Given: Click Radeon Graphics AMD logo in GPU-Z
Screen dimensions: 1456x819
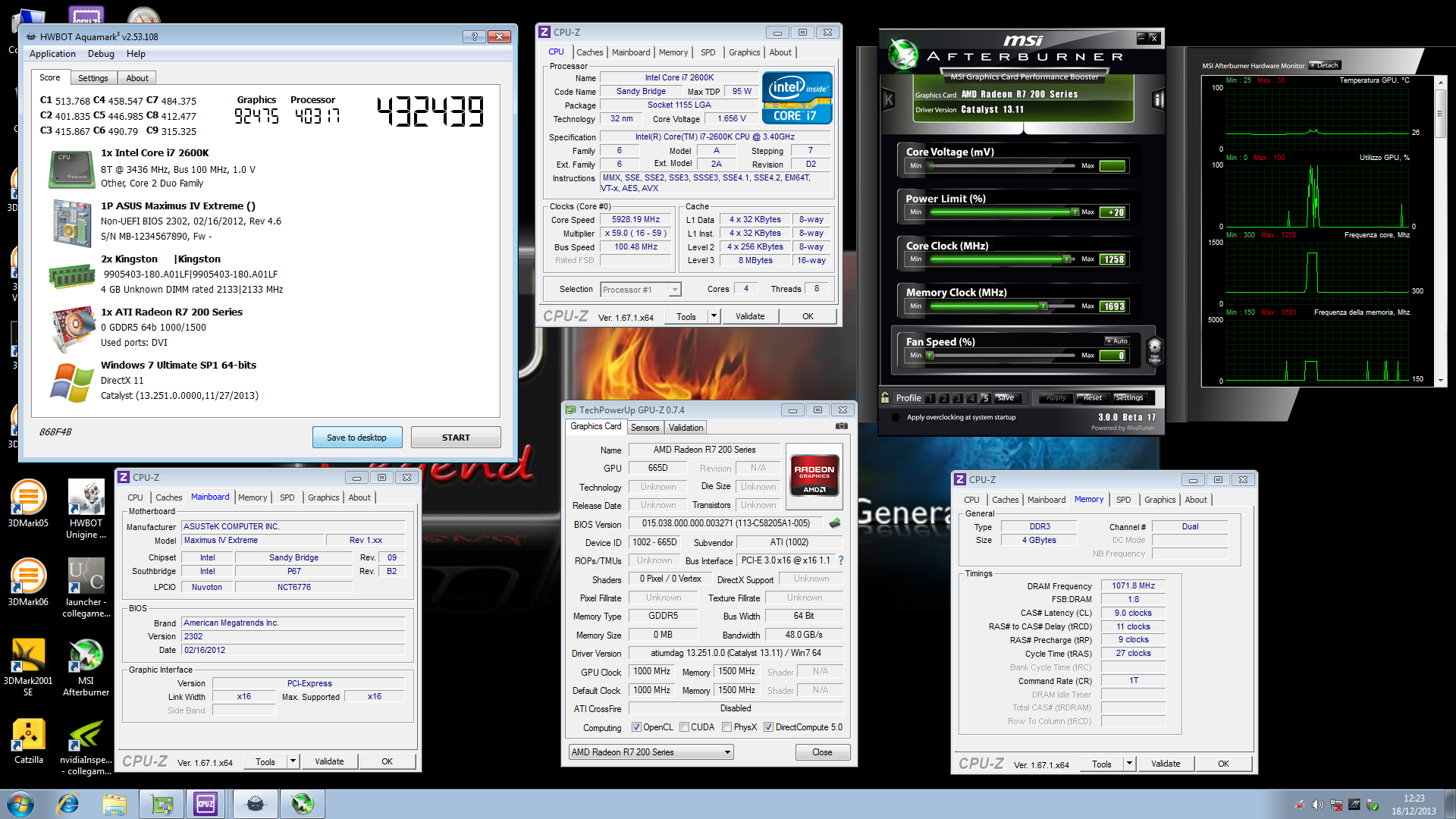Looking at the screenshot, I should 814,475.
